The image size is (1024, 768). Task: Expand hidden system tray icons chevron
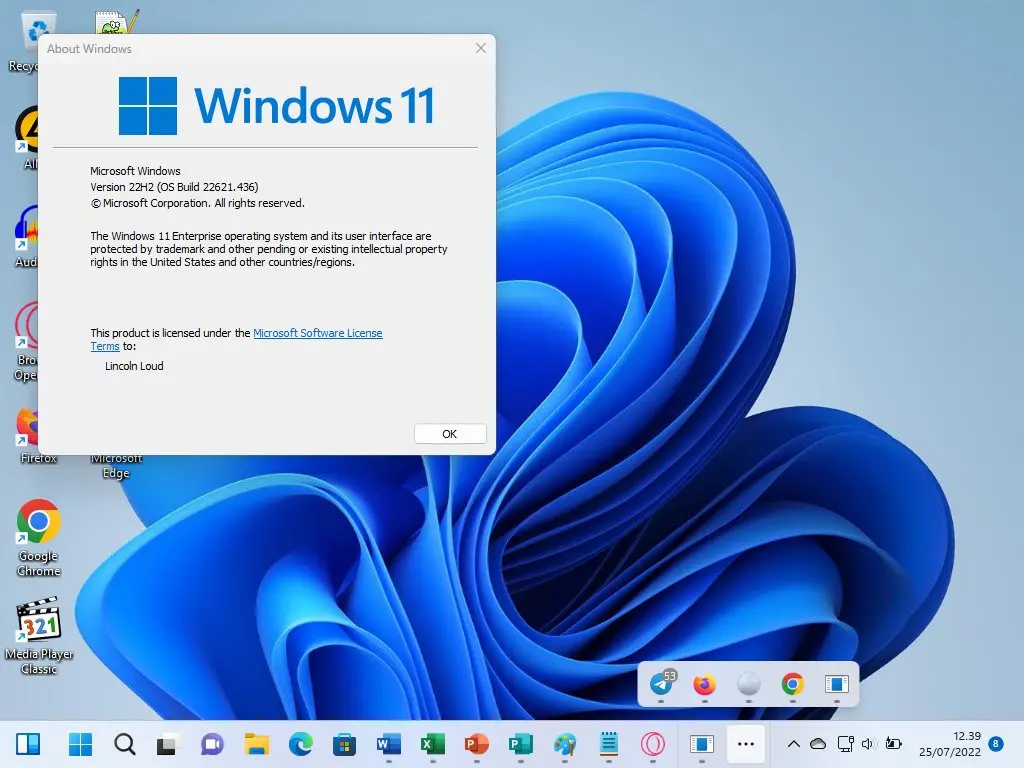tap(794, 744)
